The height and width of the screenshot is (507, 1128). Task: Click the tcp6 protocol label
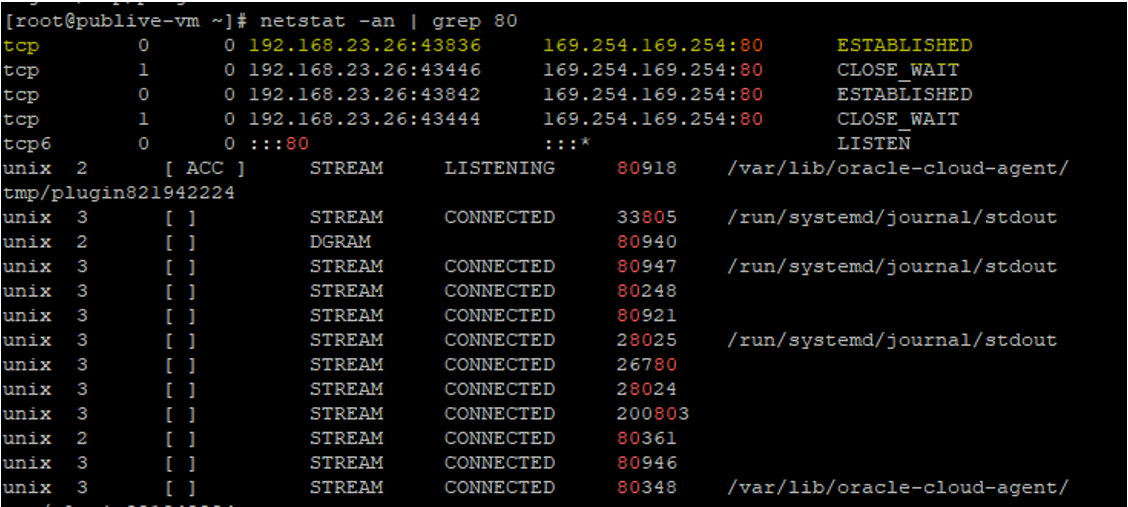click(27, 144)
